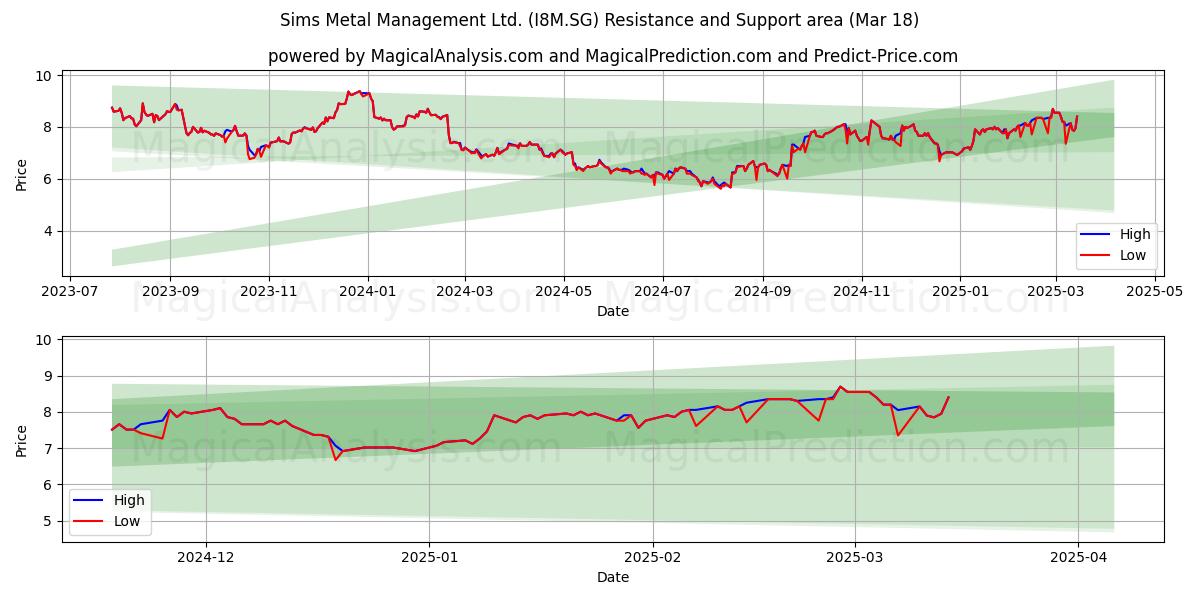
Task: Click the '2025-01' tick label in bottom chart
Action: click(430, 558)
